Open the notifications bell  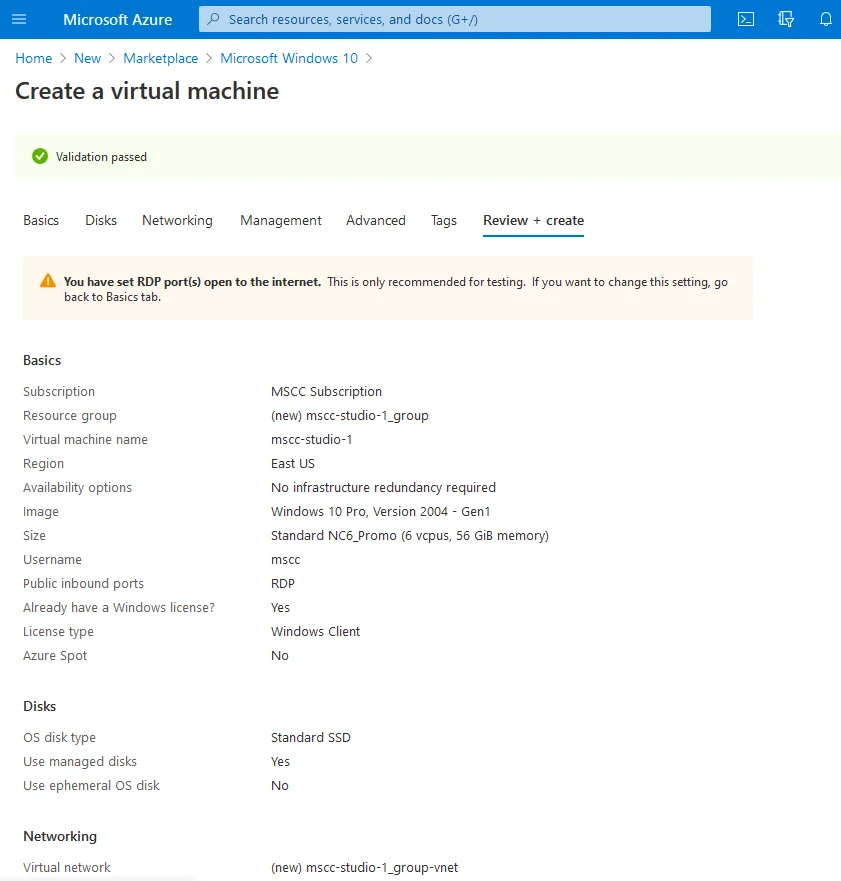pos(825,19)
